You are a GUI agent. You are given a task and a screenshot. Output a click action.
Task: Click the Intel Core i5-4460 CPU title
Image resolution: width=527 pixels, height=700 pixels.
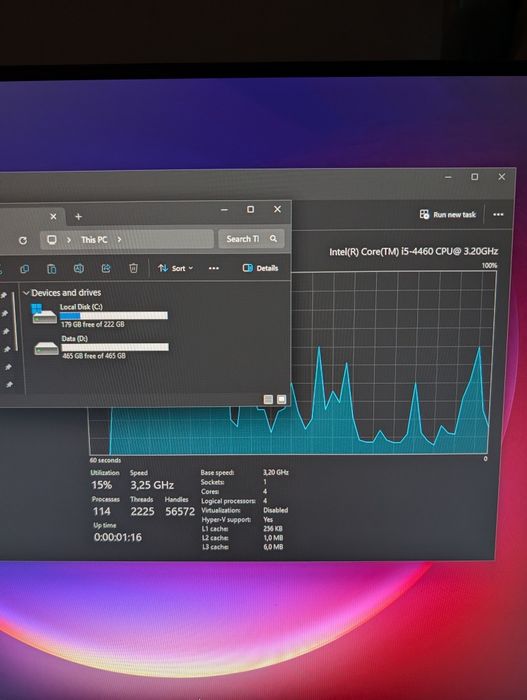(x=414, y=252)
